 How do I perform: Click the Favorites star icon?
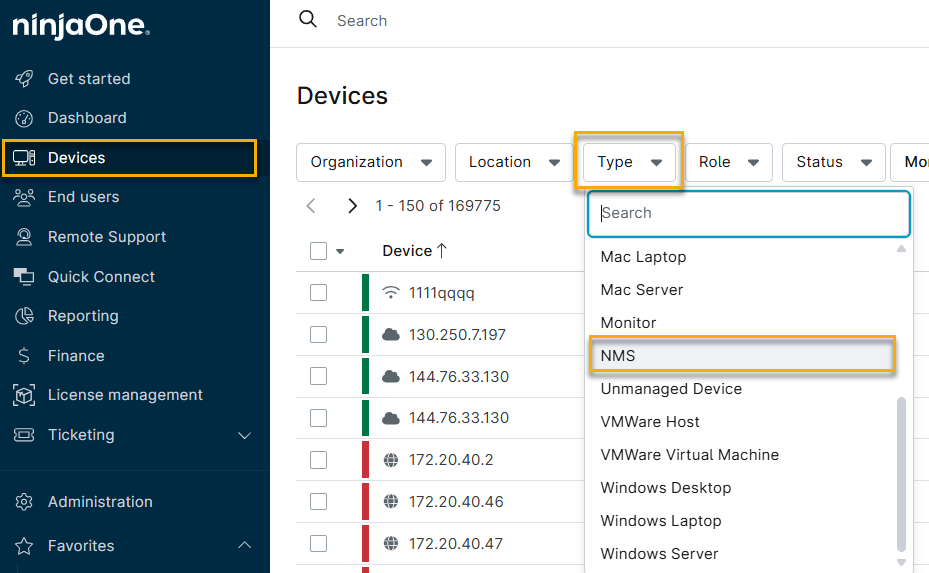(x=24, y=546)
